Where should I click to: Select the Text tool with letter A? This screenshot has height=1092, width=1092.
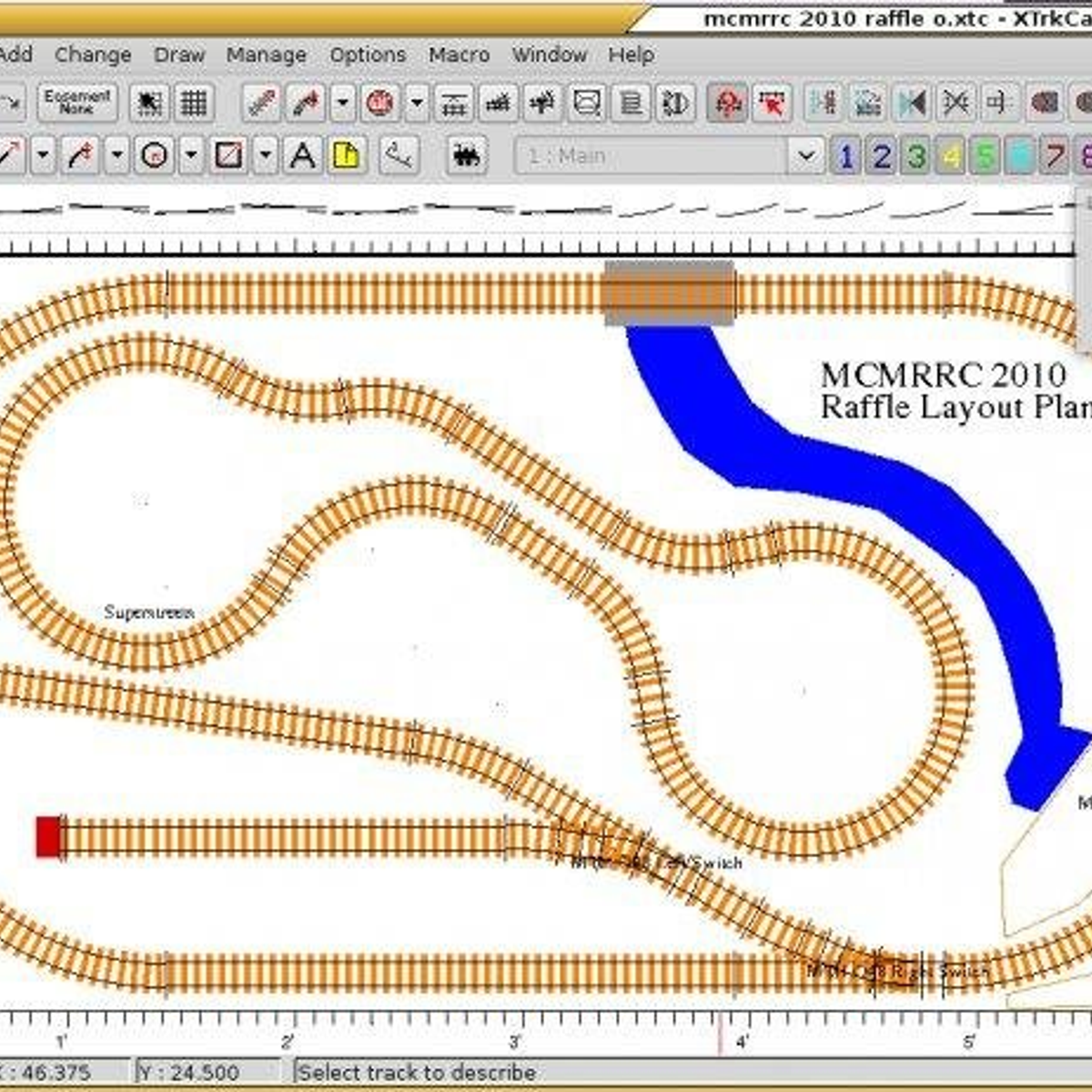[302, 156]
